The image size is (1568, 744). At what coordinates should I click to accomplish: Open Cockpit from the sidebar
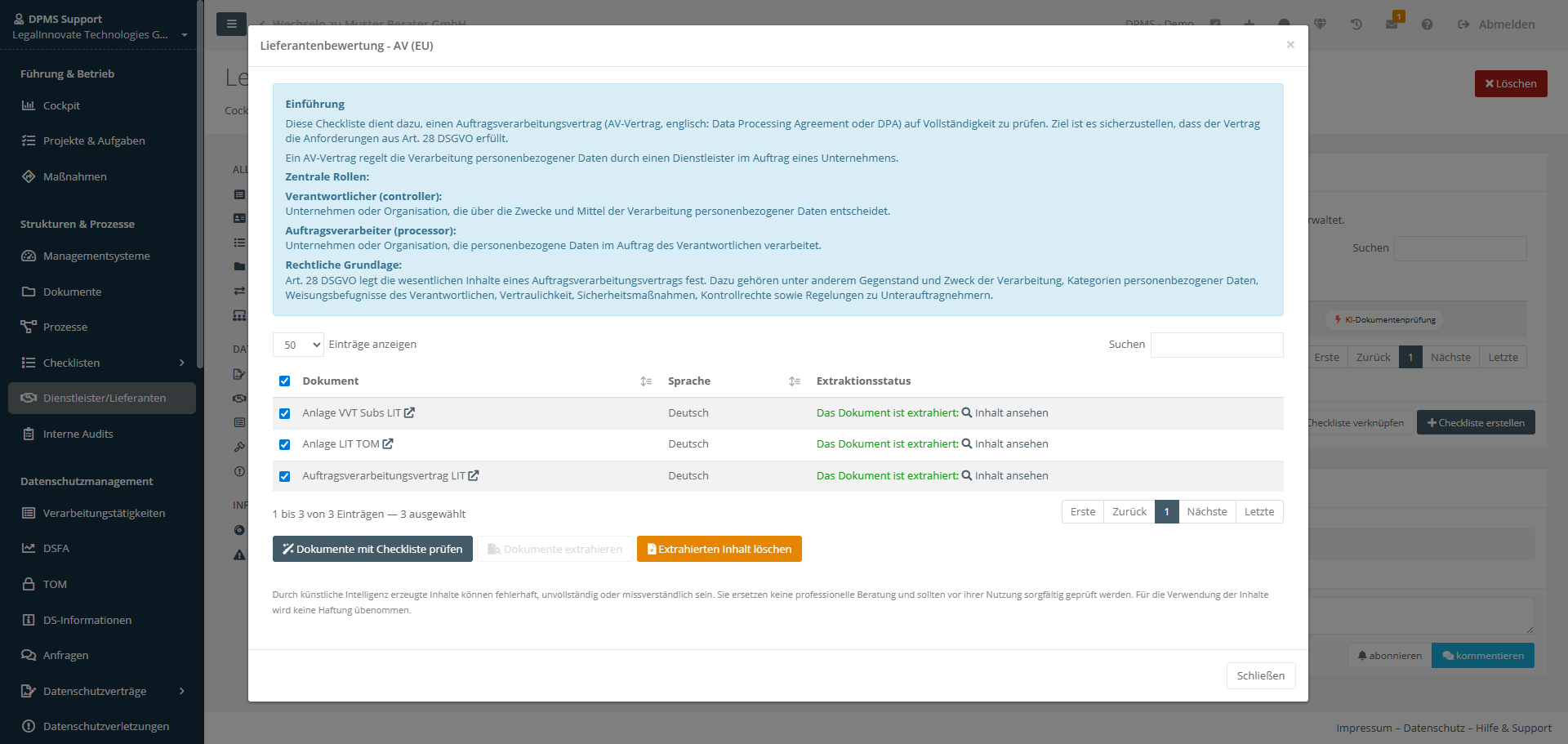coord(61,105)
